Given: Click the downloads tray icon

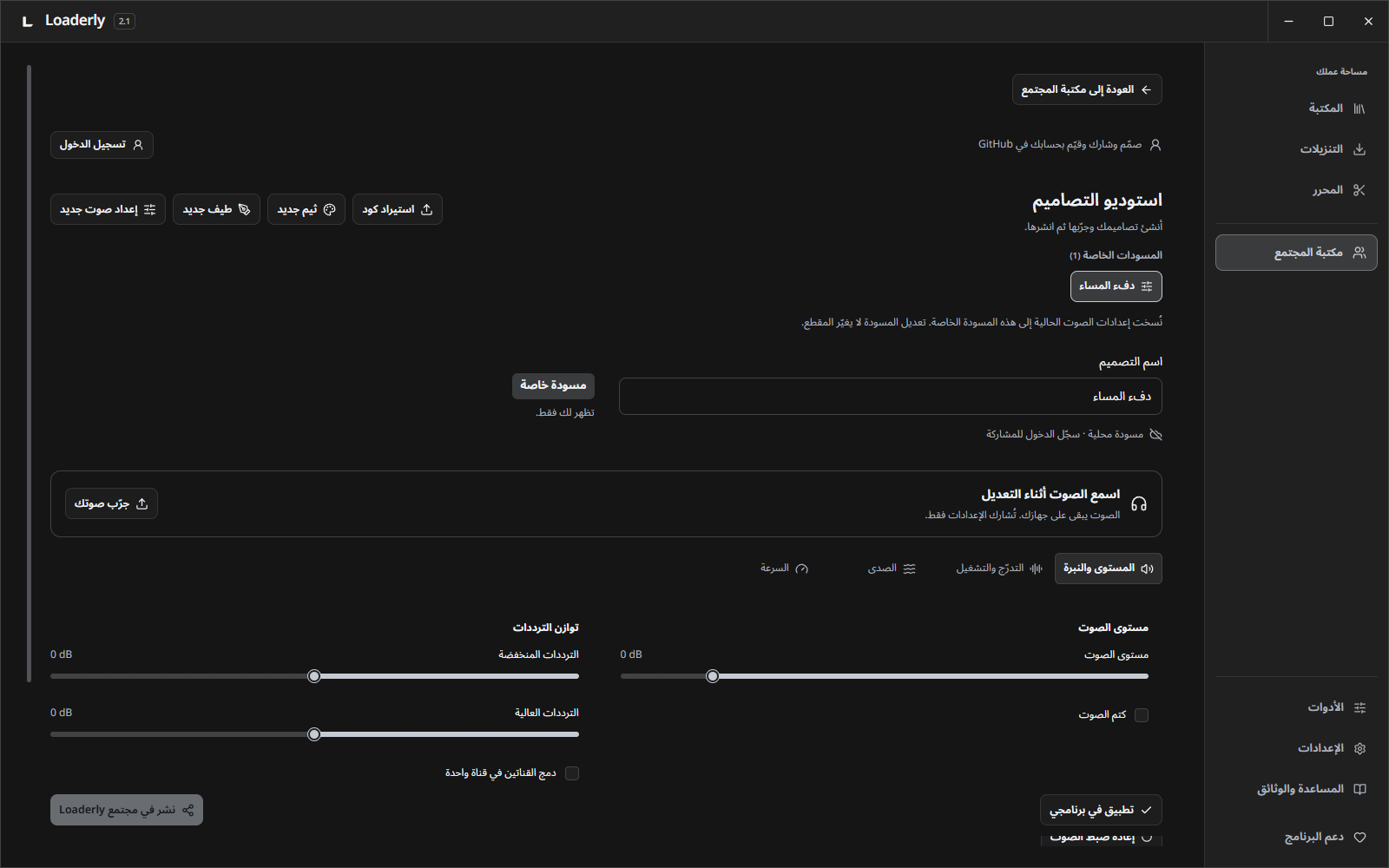Looking at the screenshot, I should [1359, 149].
